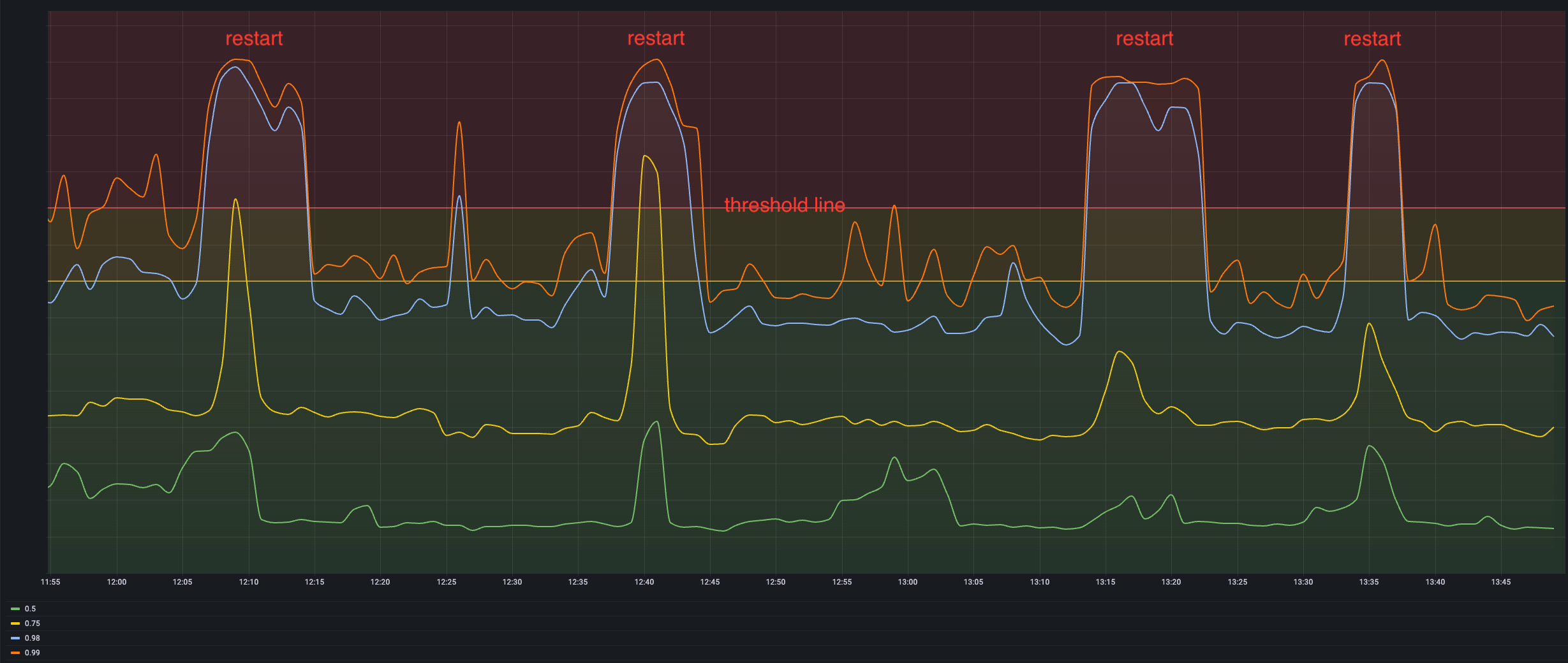This screenshot has width=1568, height=663.
Task: Click the 12:10 time axis label
Action: [249, 582]
